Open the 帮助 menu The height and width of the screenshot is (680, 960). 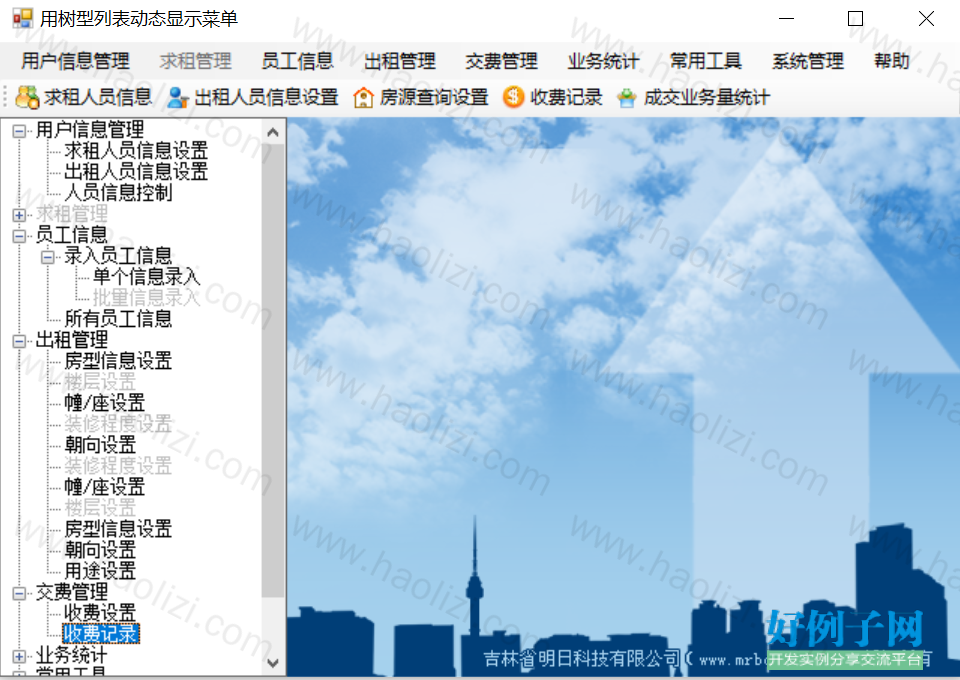click(x=892, y=61)
